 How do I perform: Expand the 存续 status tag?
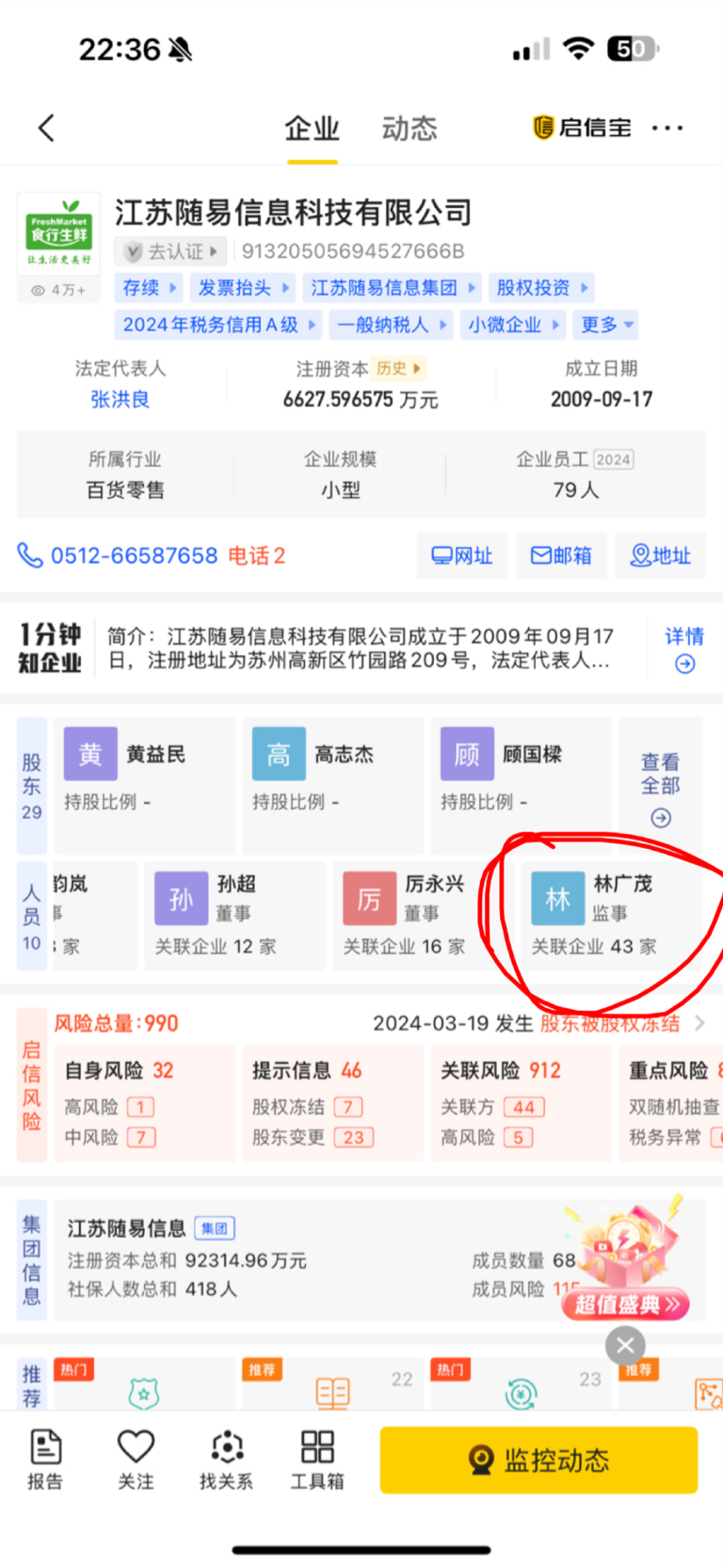coord(150,288)
